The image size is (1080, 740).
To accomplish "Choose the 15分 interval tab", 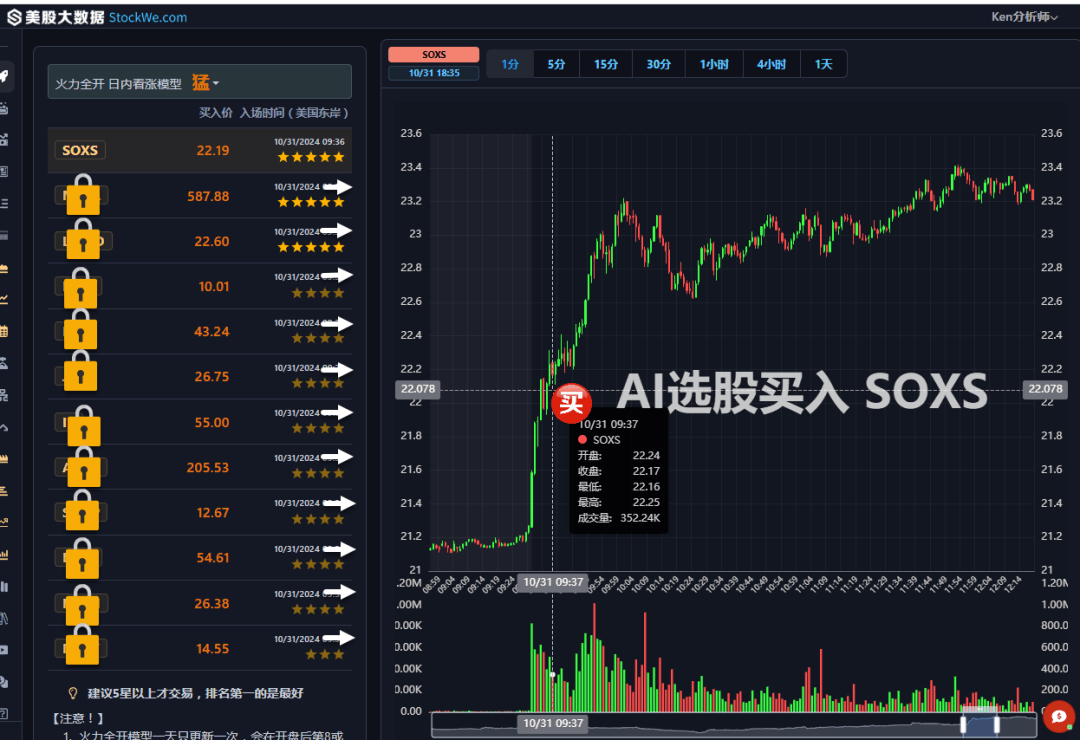I will point(605,64).
